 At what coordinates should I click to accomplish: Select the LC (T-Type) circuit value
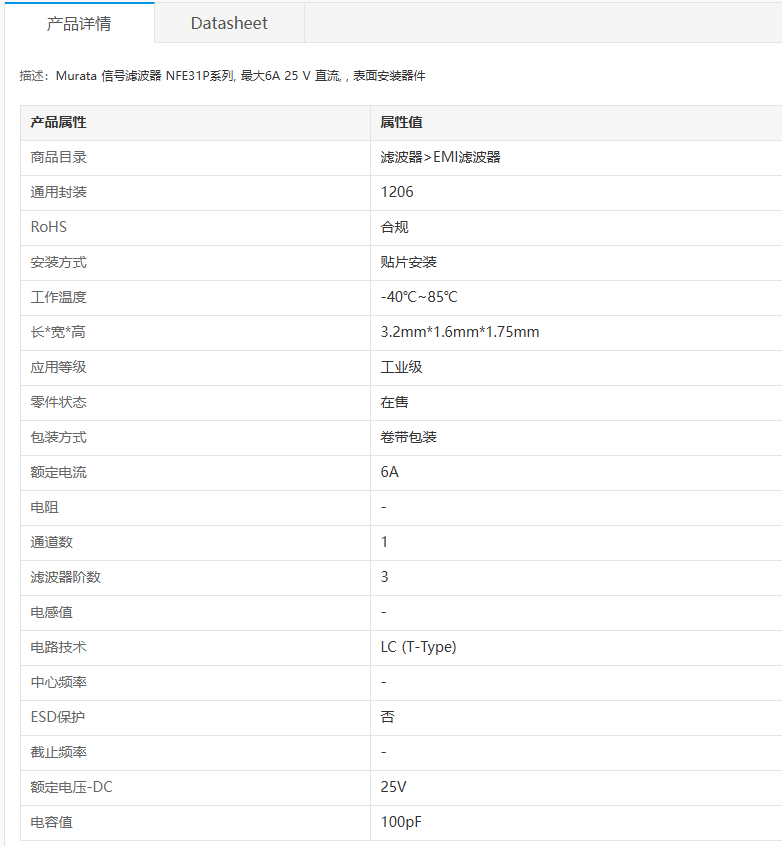click(418, 647)
